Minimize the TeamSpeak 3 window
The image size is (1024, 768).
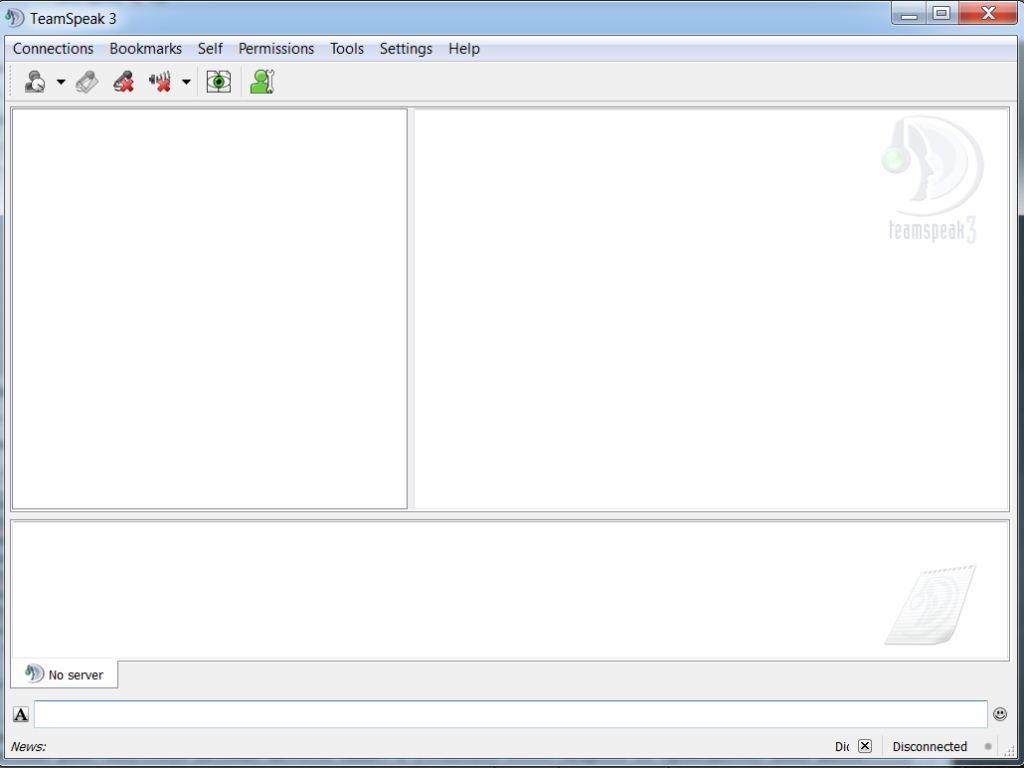click(x=909, y=14)
